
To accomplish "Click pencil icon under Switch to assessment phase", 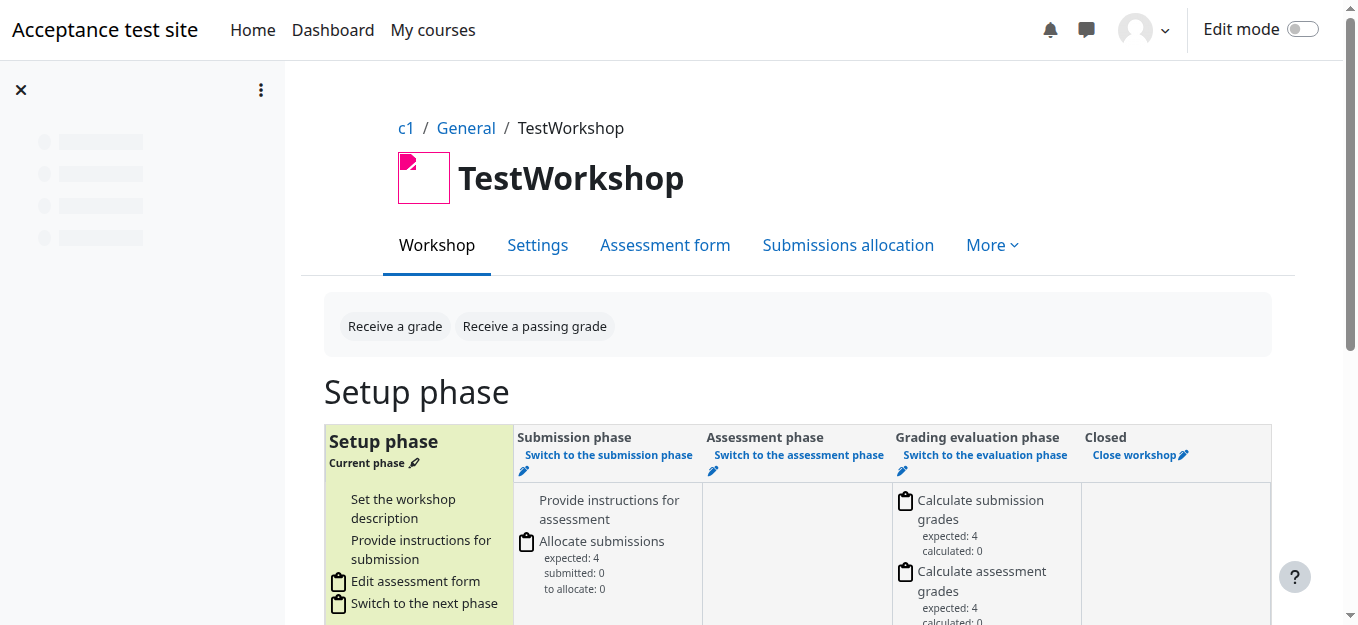I will 713,471.
